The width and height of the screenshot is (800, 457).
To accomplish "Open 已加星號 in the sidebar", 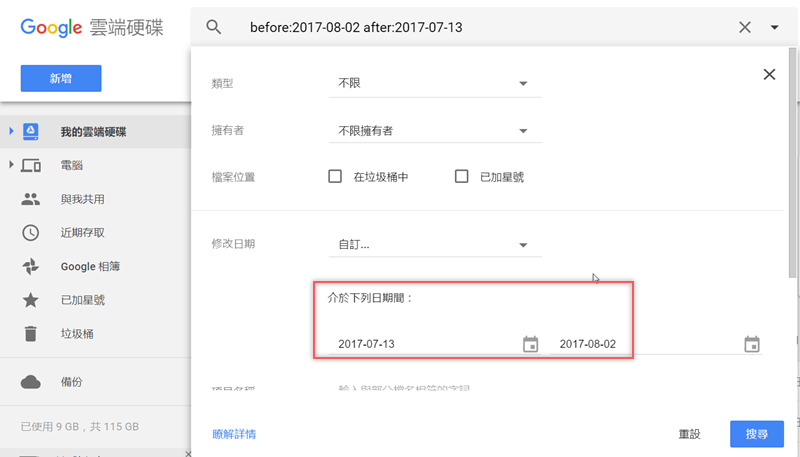I will pos(83,300).
